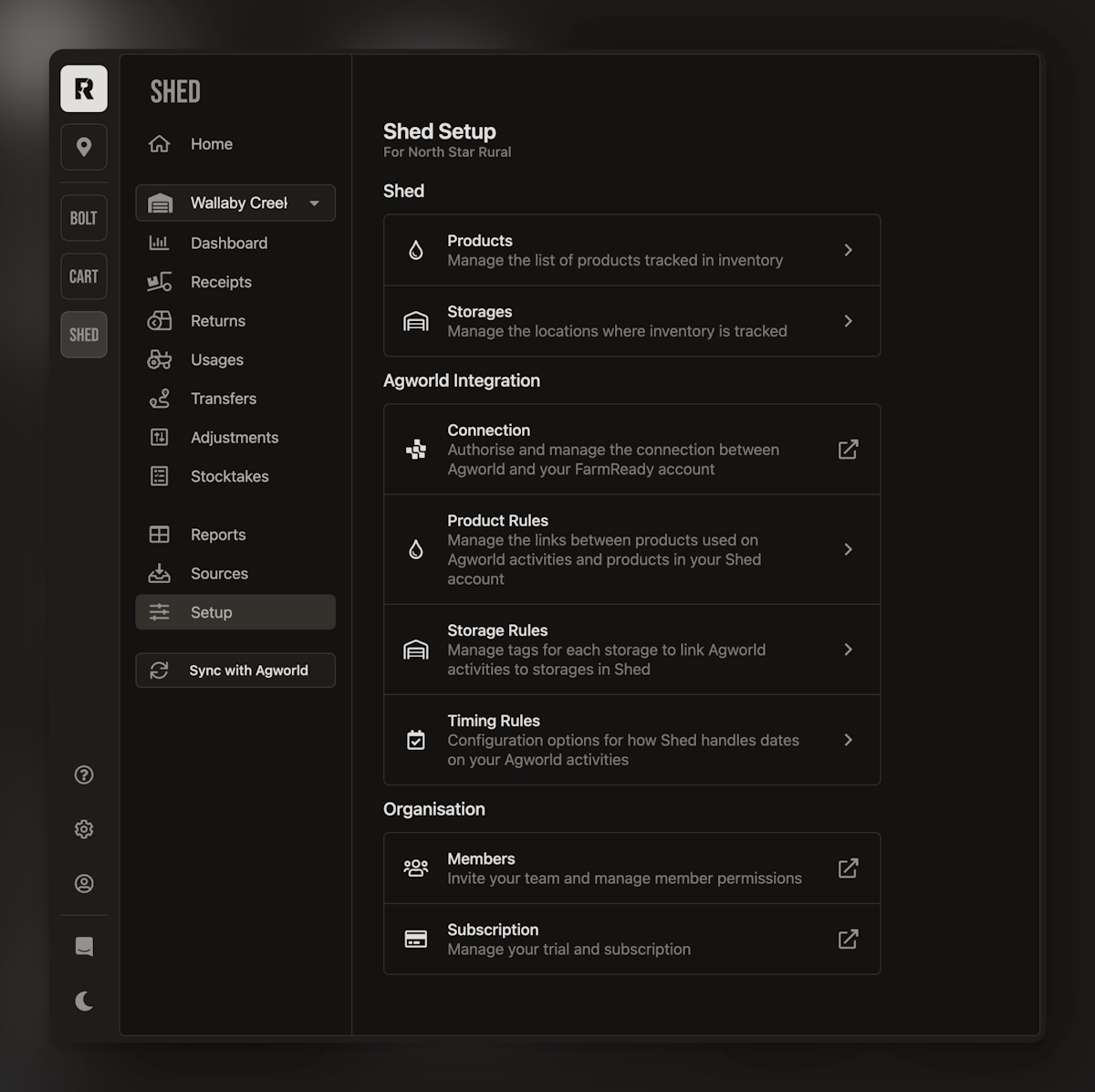Image resolution: width=1095 pixels, height=1092 pixels.
Task: Open the CART app from sidebar
Action: [84, 276]
